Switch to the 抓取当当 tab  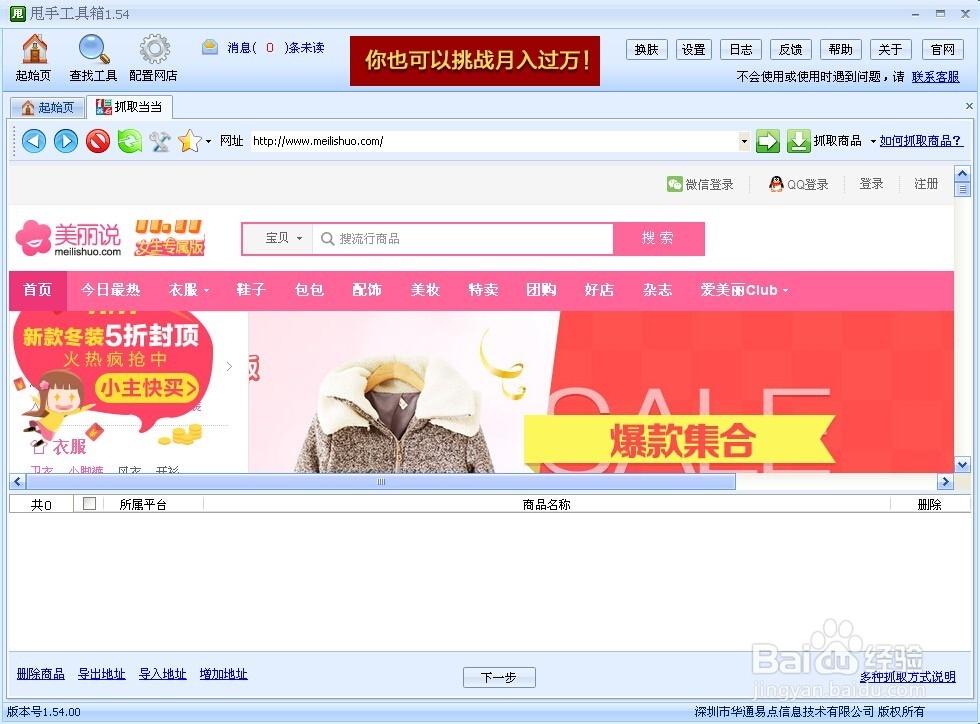[130, 106]
